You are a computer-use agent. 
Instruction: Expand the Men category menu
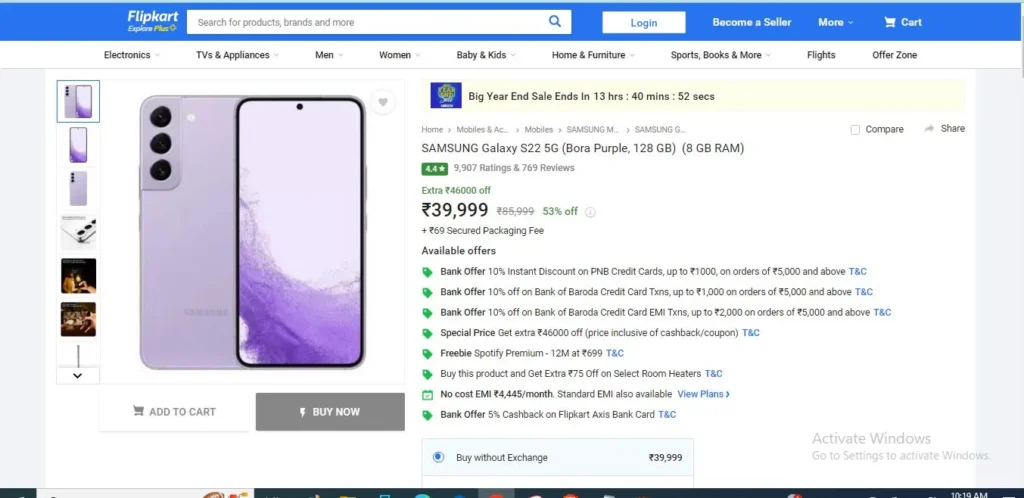[329, 55]
